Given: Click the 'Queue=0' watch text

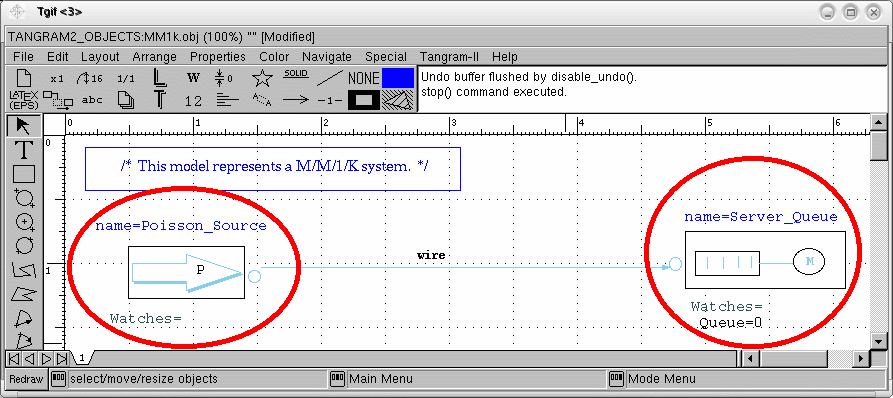Looking at the screenshot, I should (731, 323).
